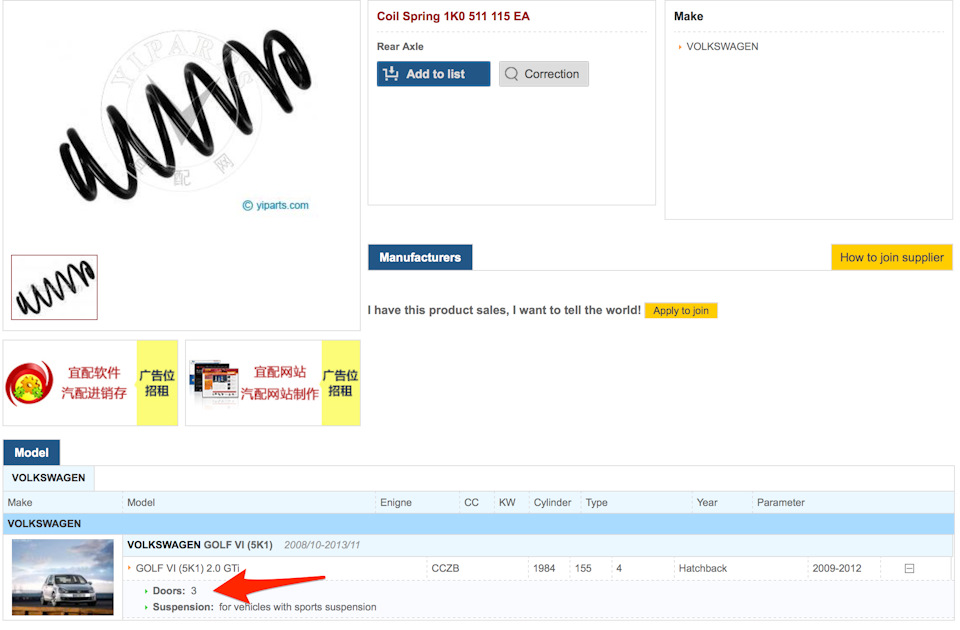This screenshot has width=960, height=630.
Task: Select the VOLKSWAGEN sub-tab under Model
Action: point(48,478)
